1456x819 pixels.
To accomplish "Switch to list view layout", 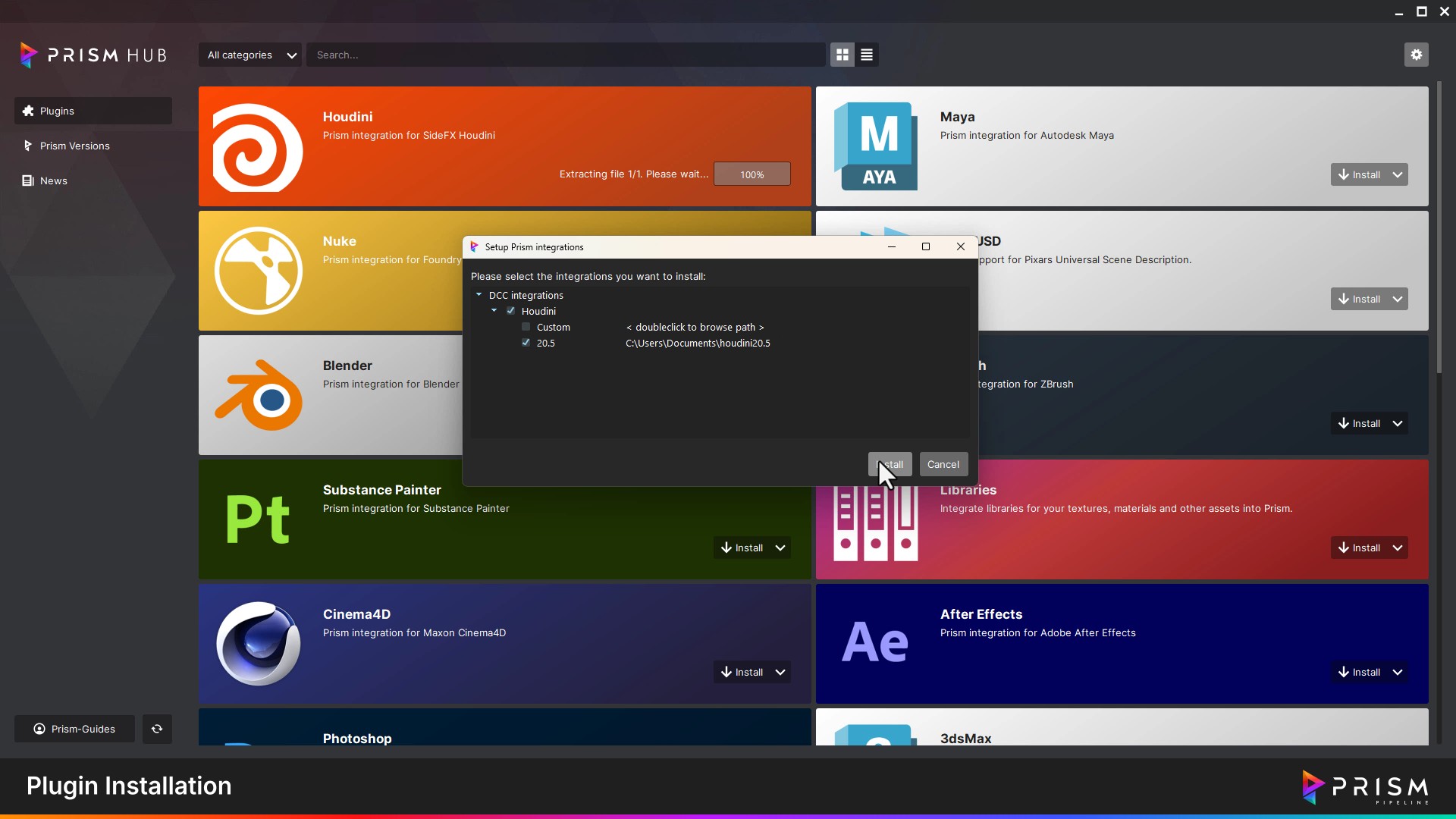I will point(867,55).
